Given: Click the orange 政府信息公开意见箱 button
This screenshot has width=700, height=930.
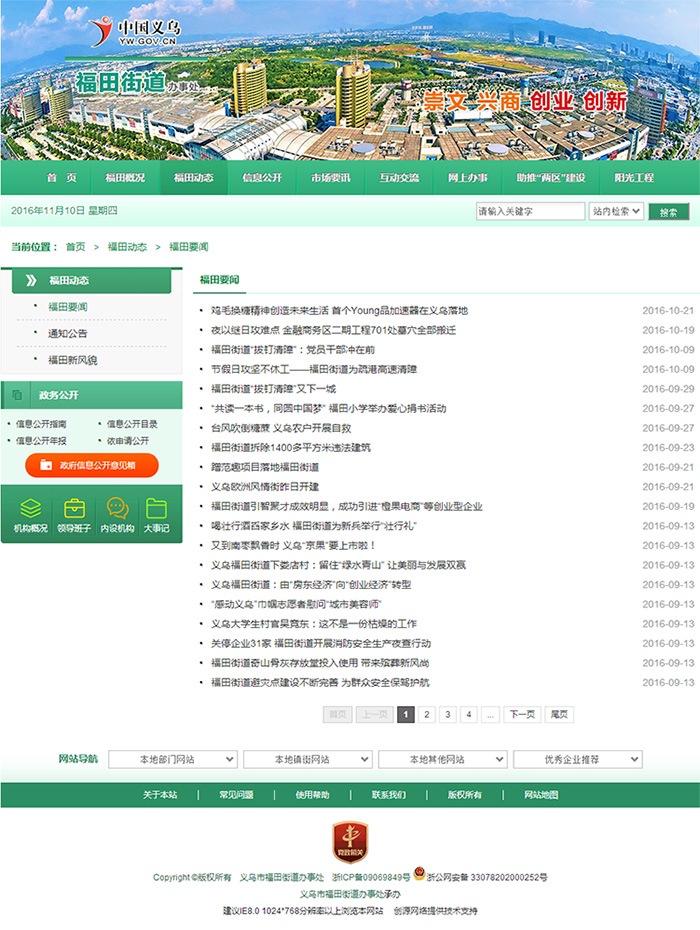Looking at the screenshot, I should (92, 465).
